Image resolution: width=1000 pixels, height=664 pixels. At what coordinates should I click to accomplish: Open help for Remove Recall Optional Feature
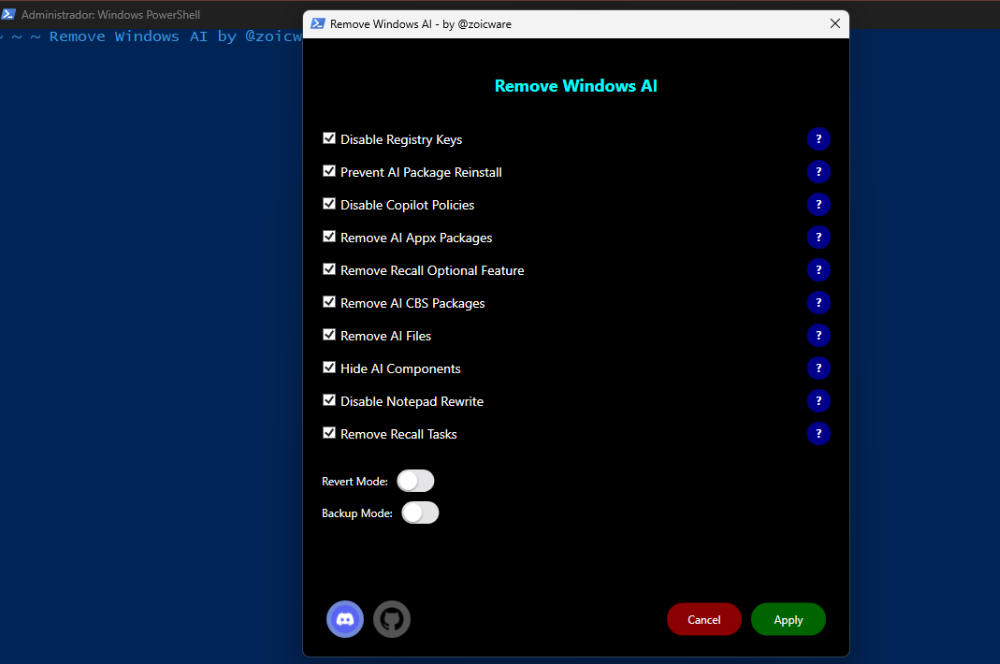[x=818, y=269]
